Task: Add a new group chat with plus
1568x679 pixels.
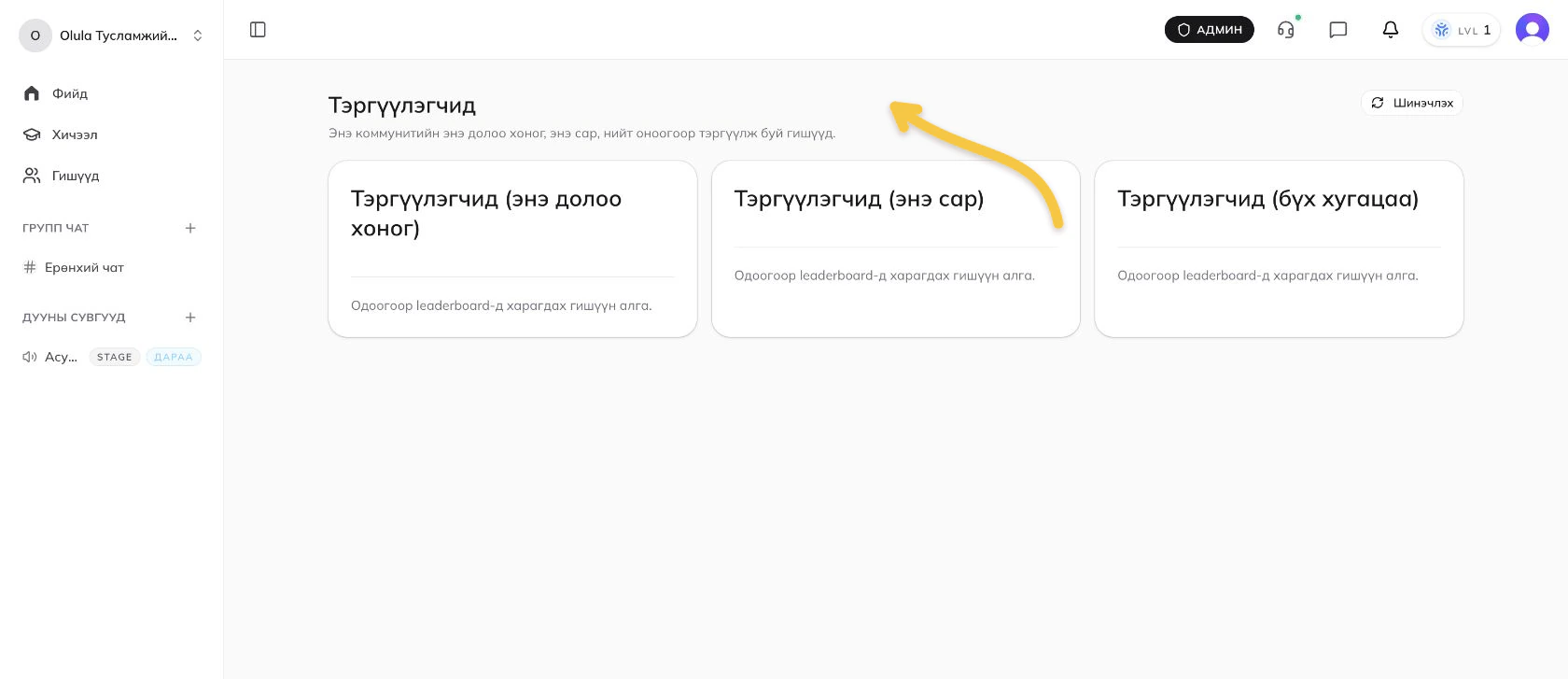Action: (x=190, y=228)
